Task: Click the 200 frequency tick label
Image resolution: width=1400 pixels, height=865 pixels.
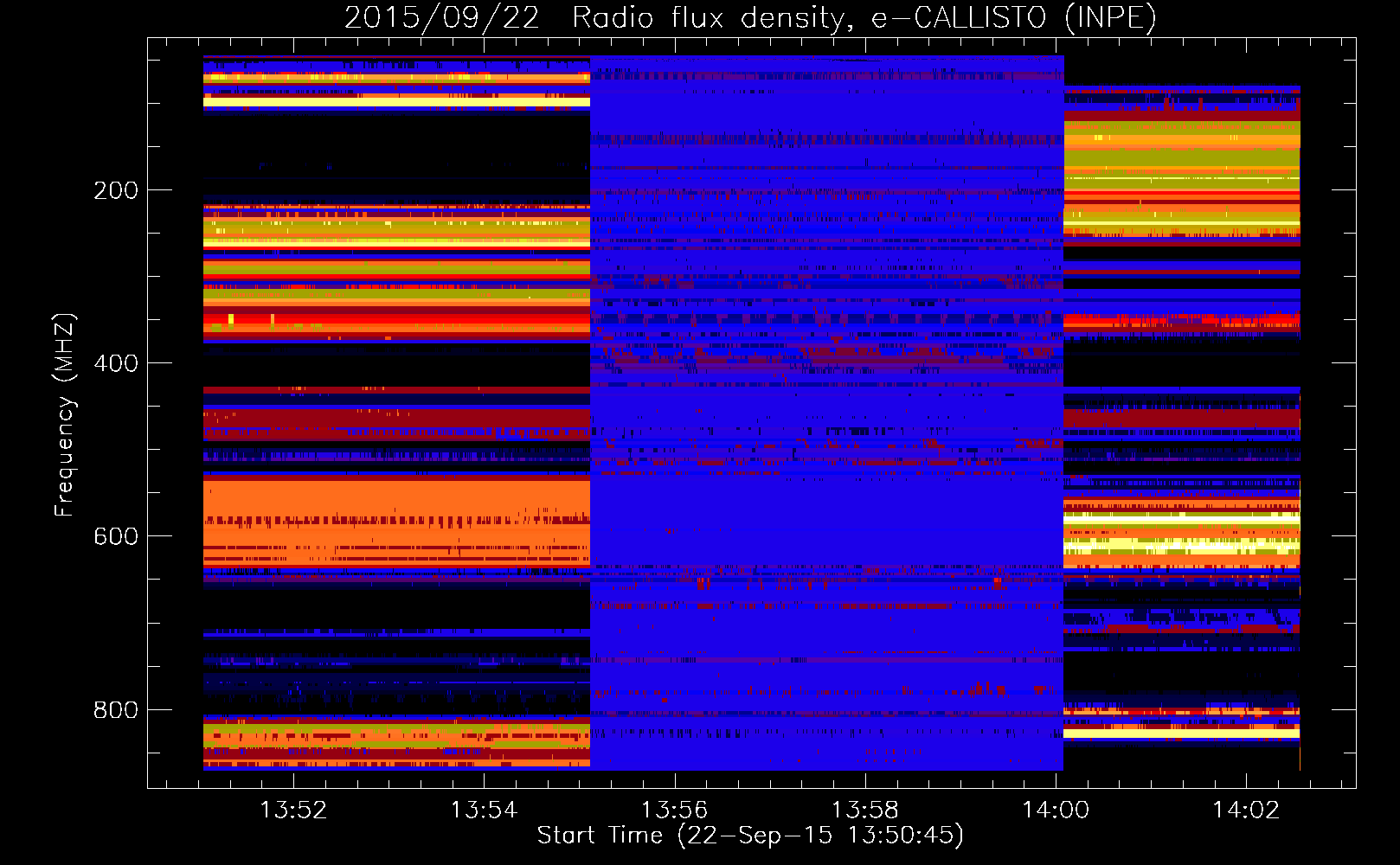Action: pos(116,190)
